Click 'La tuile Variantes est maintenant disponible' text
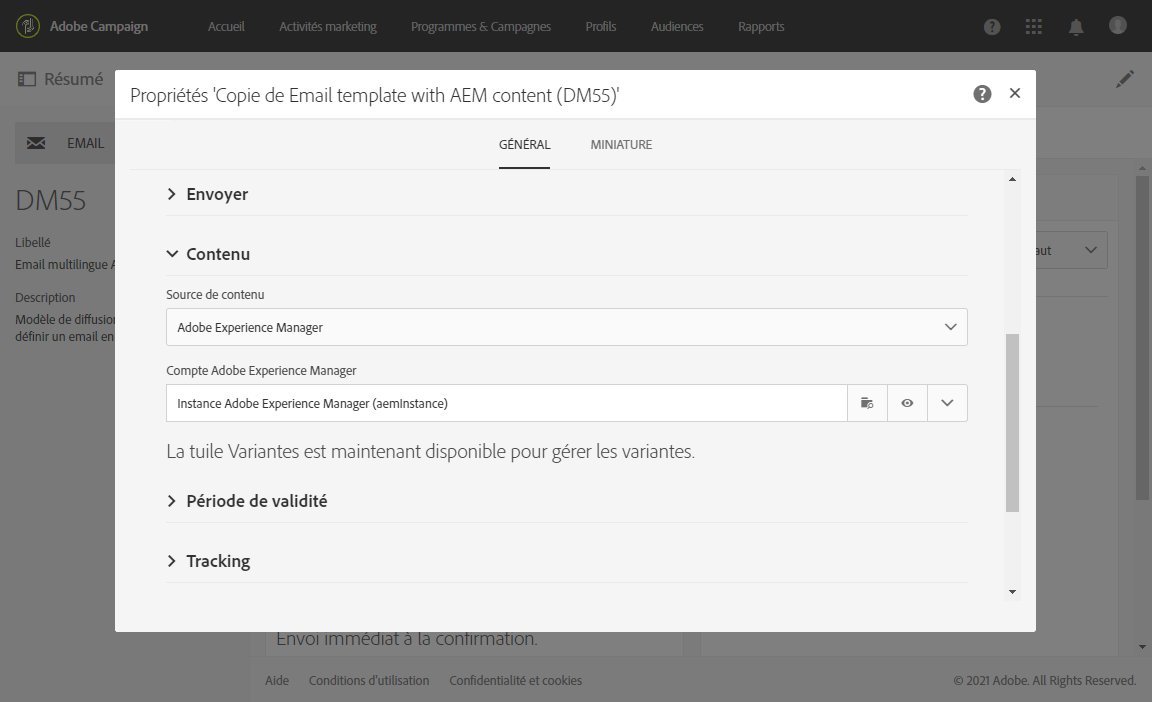Screen dimensions: 1152x702 click(x=431, y=451)
